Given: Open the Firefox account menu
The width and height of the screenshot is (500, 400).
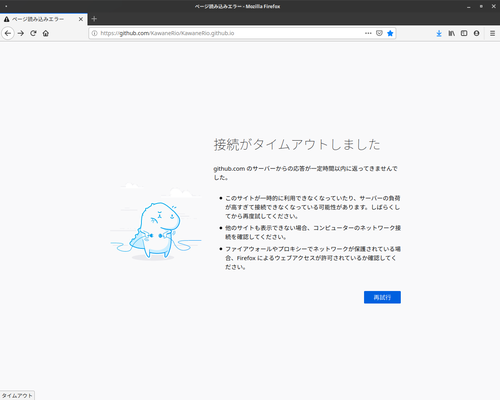Looking at the screenshot, I should (476, 33).
